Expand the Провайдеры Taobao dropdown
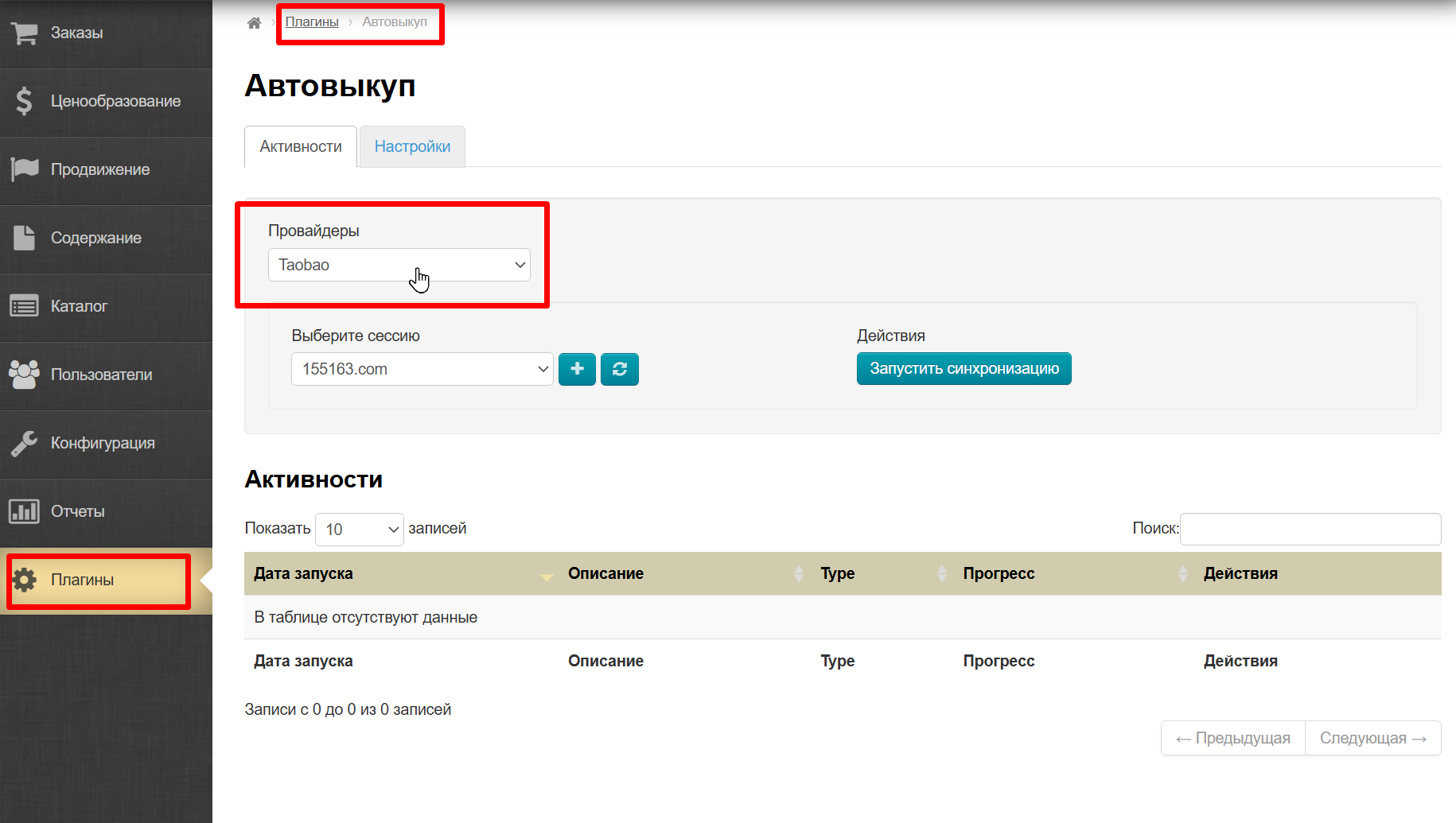Image resolution: width=1456 pixels, height=823 pixels. pos(399,265)
